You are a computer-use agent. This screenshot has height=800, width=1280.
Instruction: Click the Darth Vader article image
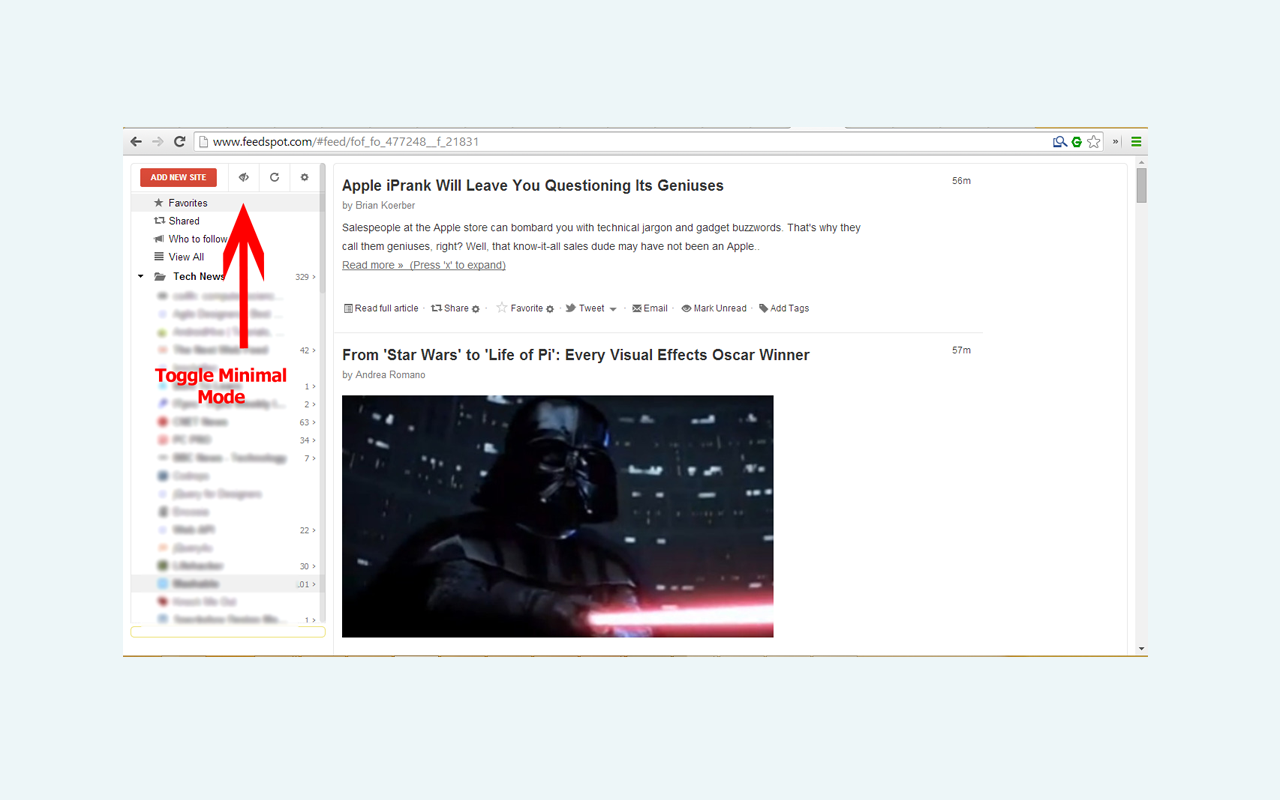[x=558, y=516]
